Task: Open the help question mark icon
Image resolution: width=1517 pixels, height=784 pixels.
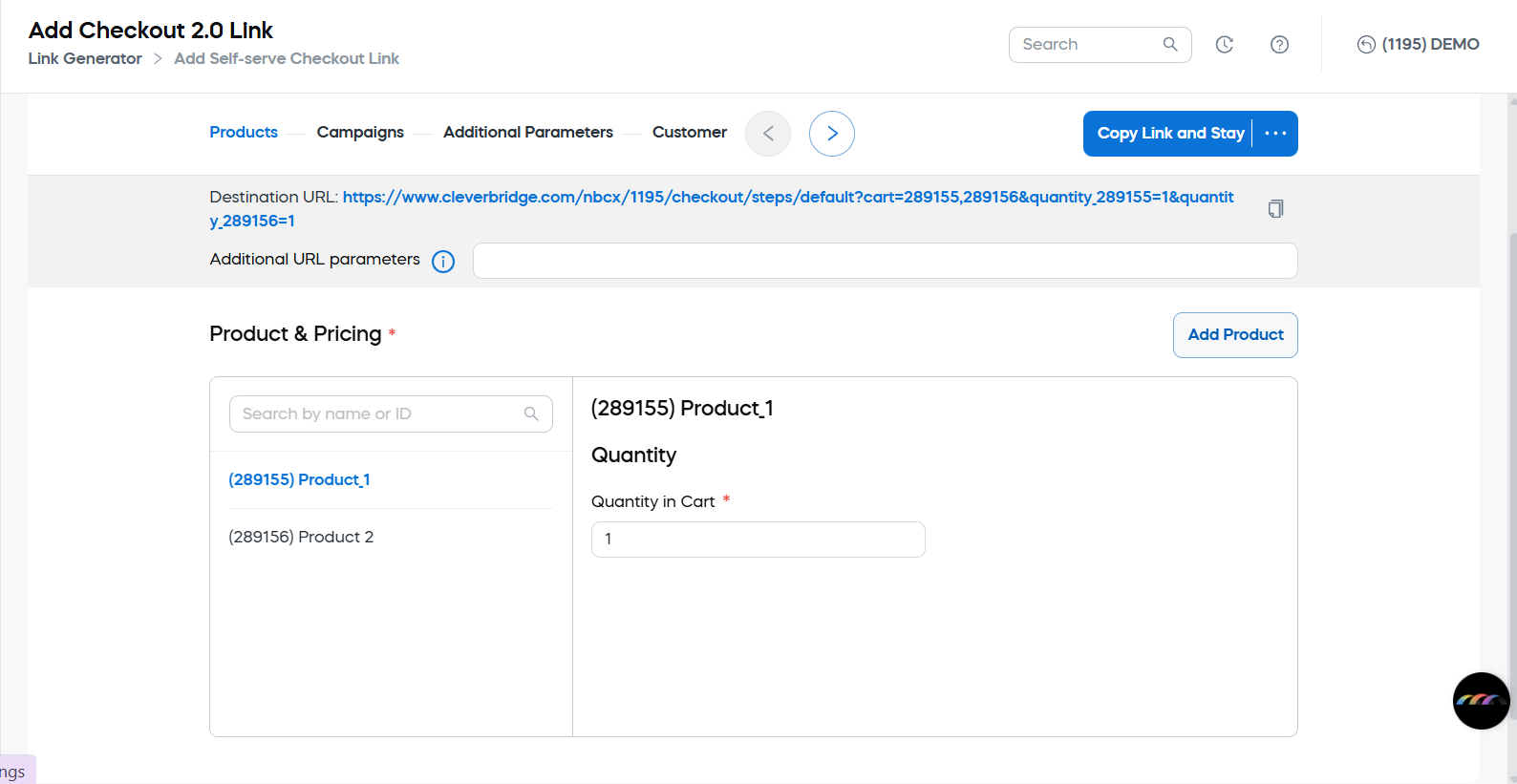Action: click(x=1279, y=45)
